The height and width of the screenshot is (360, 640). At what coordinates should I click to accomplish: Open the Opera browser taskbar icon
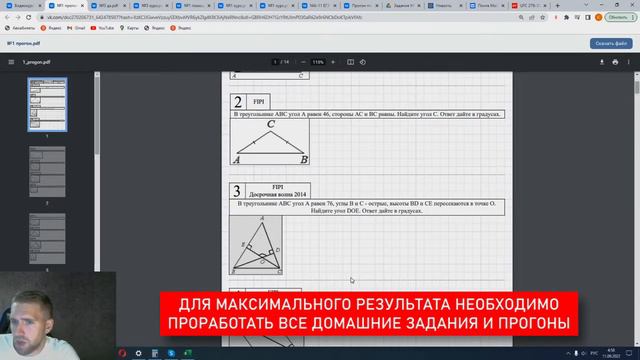[x=122, y=353]
